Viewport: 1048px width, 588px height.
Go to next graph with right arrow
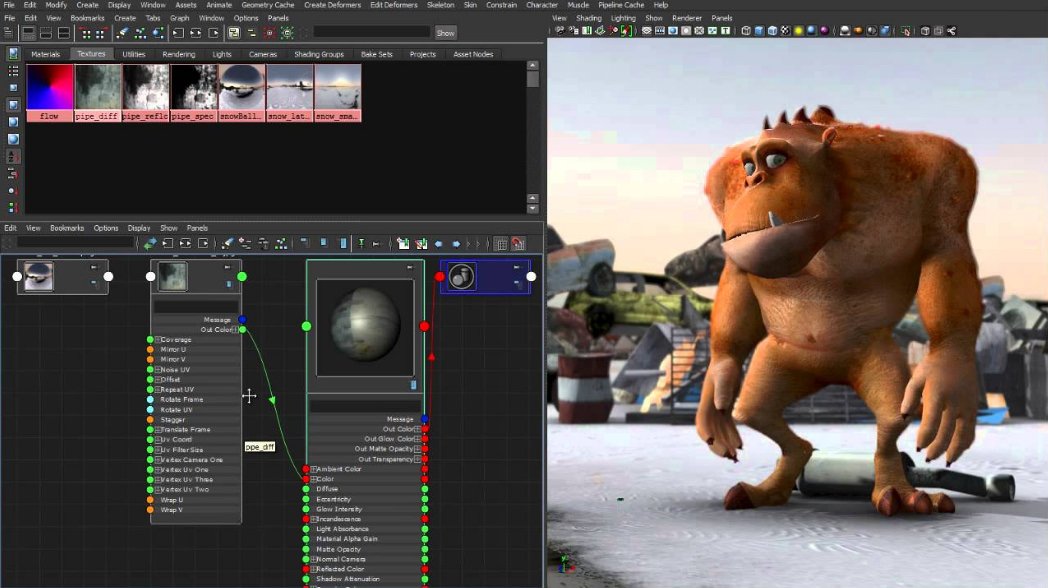456,244
